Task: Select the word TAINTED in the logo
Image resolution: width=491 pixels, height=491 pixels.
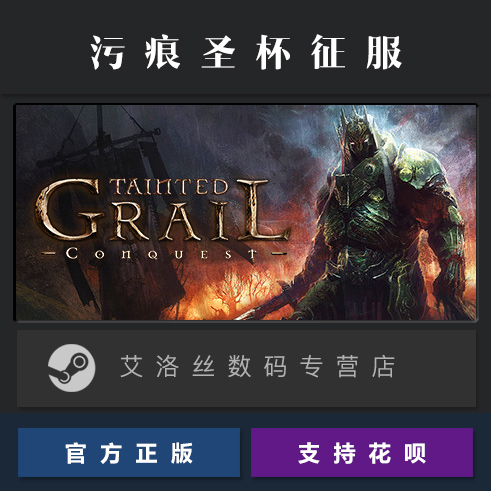Action: tap(169, 187)
